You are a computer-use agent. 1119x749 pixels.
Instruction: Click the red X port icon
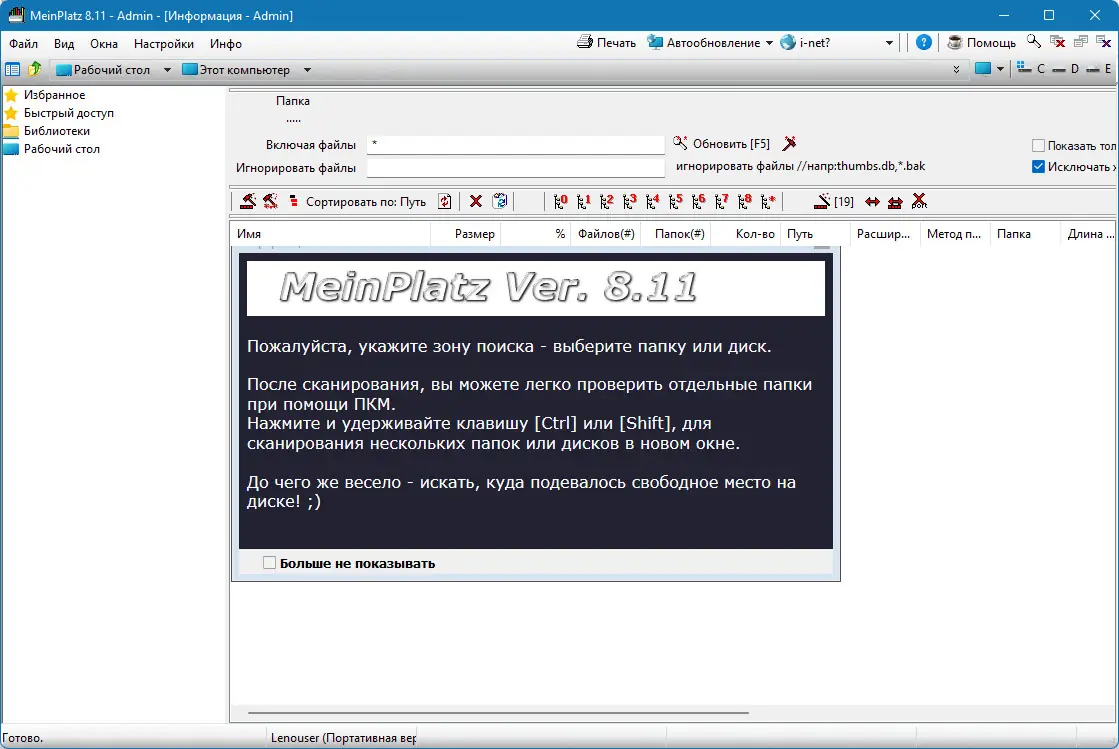pos(919,202)
